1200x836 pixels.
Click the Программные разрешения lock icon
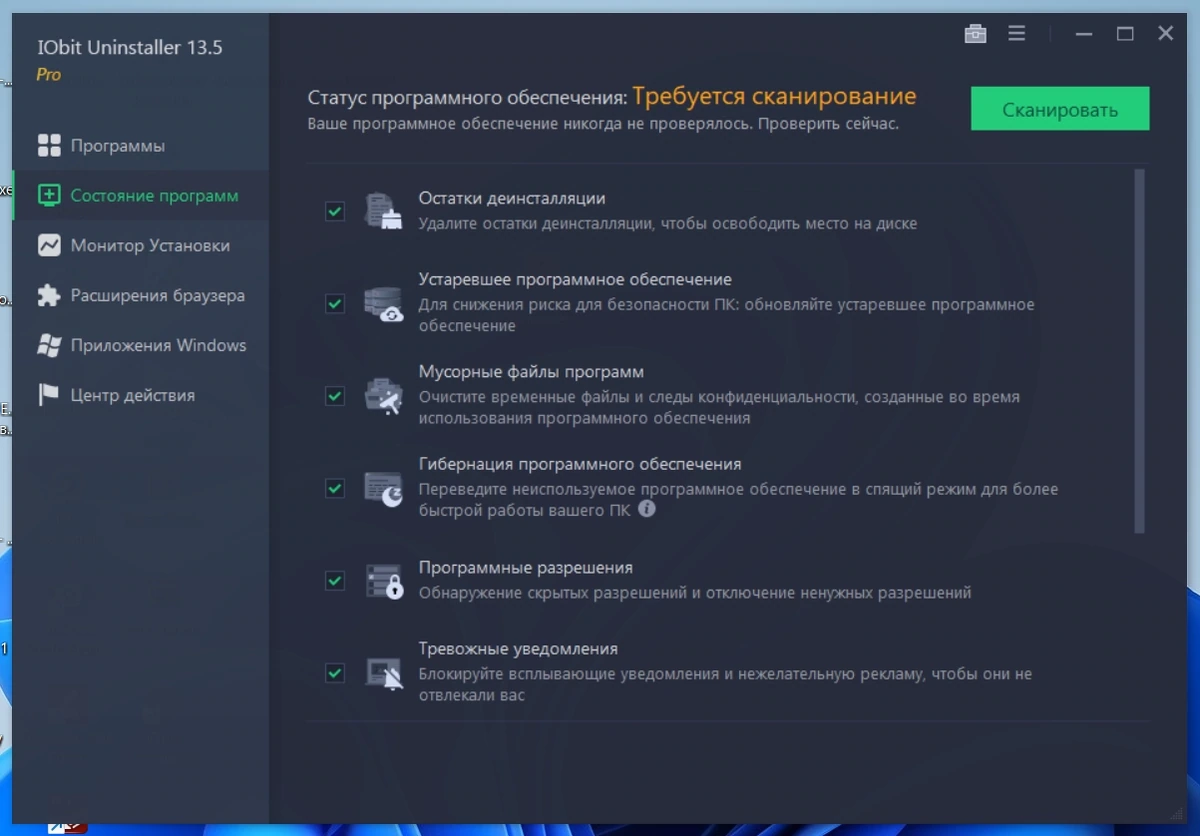pyautogui.click(x=383, y=581)
